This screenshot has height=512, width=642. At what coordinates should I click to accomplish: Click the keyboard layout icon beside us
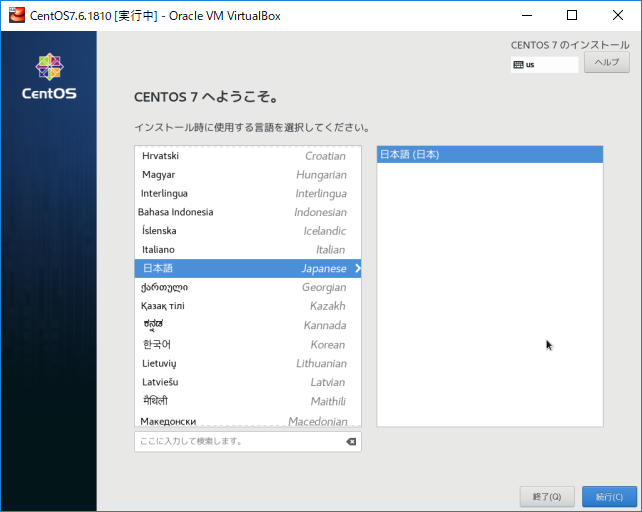[x=518, y=65]
